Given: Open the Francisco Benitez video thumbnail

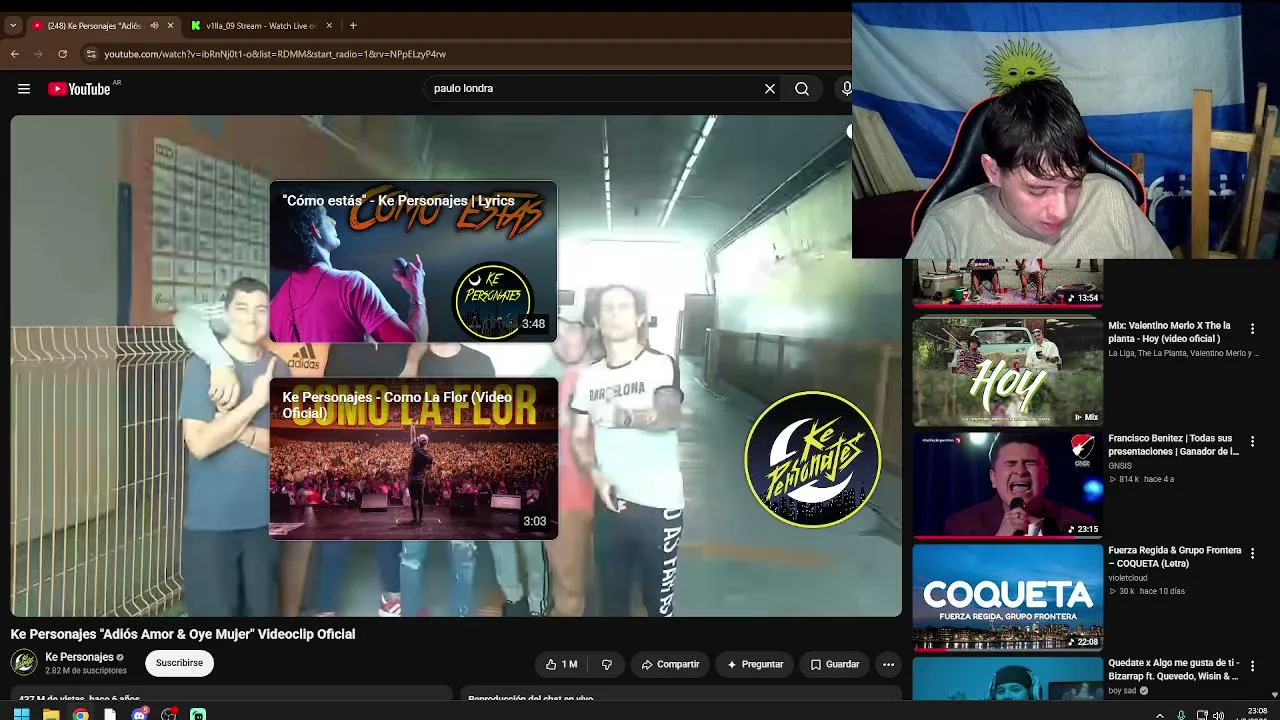Looking at the screenshot, I should pos(1008,485).
